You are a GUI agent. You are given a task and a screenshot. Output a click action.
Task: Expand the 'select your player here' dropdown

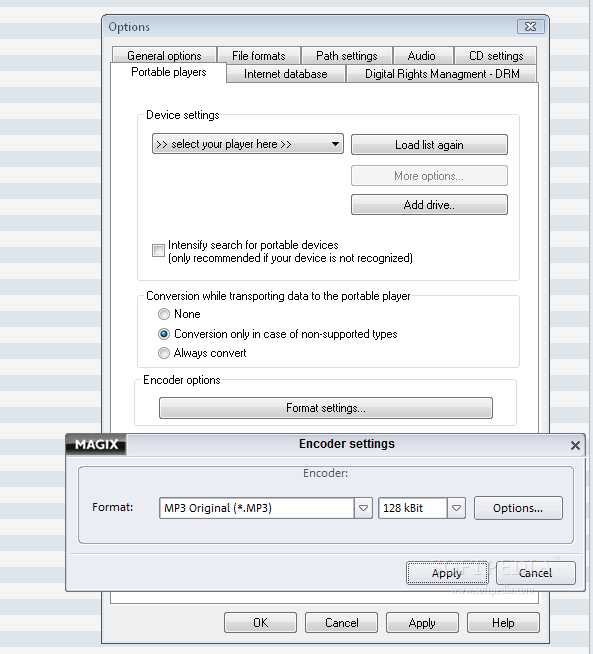[x=248, y=144]
